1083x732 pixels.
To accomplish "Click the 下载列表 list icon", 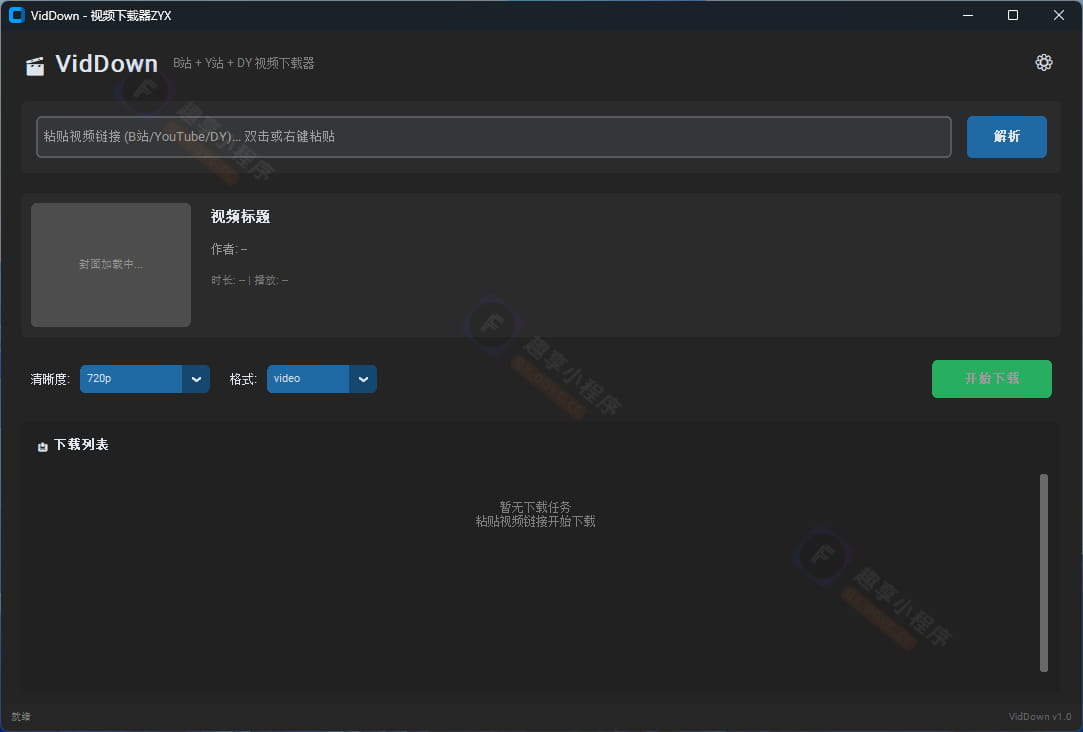I will (x=42, y=445).
